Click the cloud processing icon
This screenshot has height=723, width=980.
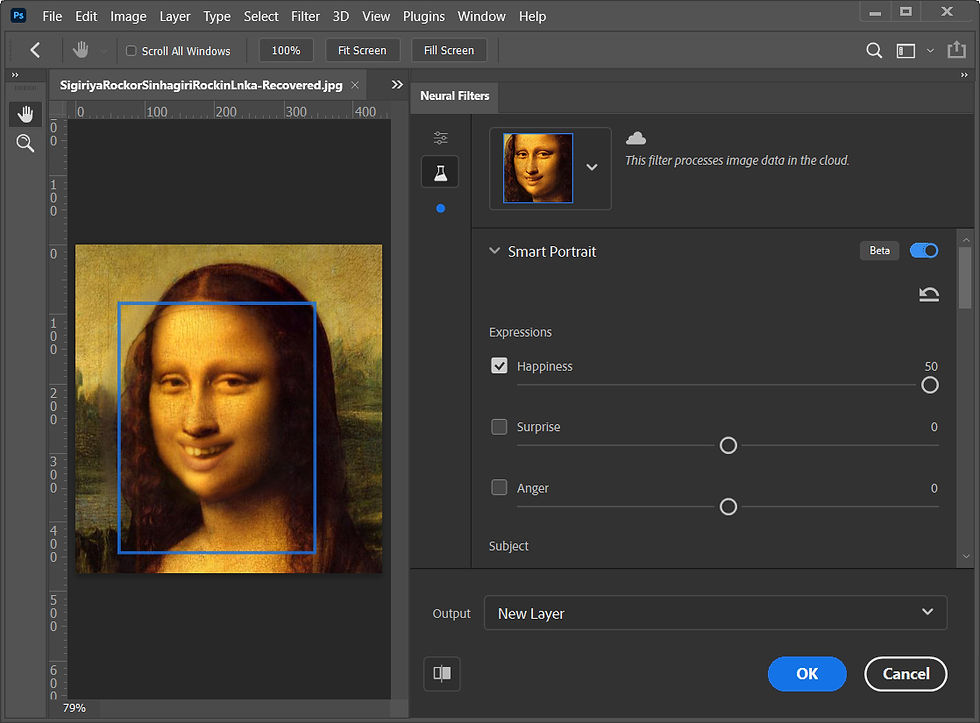pos(636,138)
